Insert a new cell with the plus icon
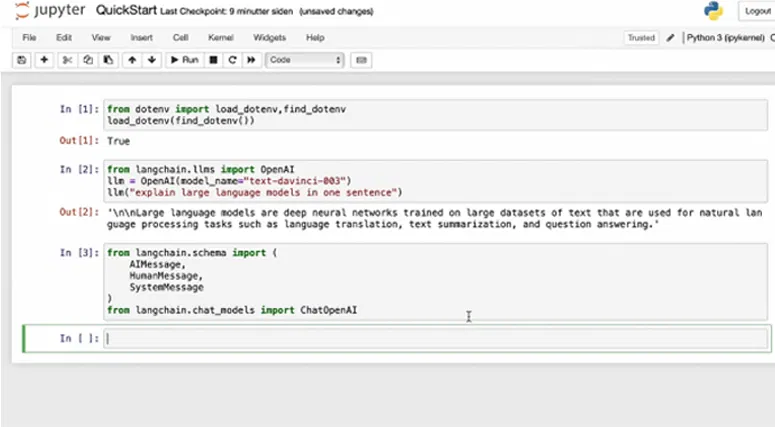The width and height of the screenshot is (775, 427). (44, 60)
